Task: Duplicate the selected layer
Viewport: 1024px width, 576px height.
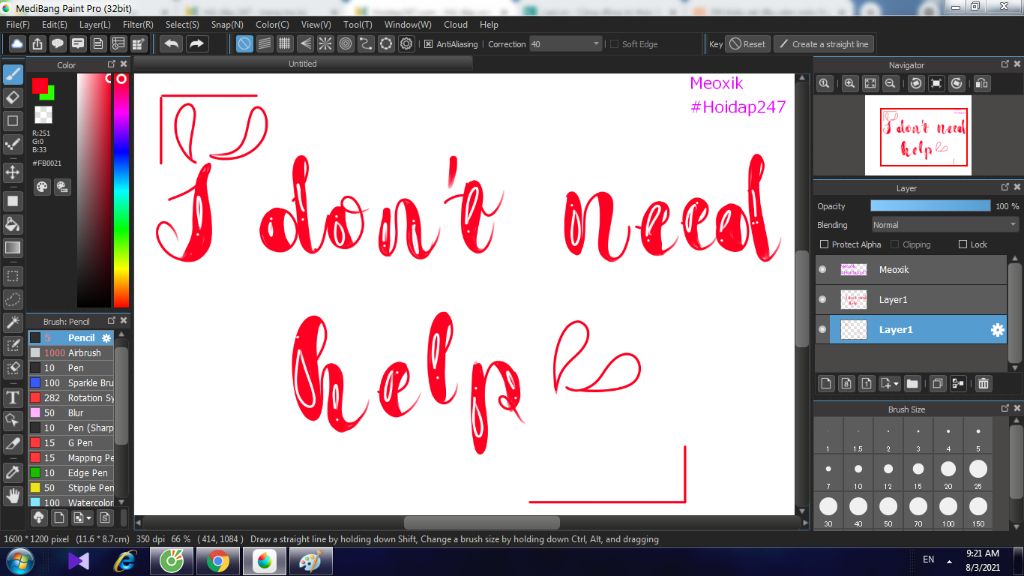Action: coord(938,384)
